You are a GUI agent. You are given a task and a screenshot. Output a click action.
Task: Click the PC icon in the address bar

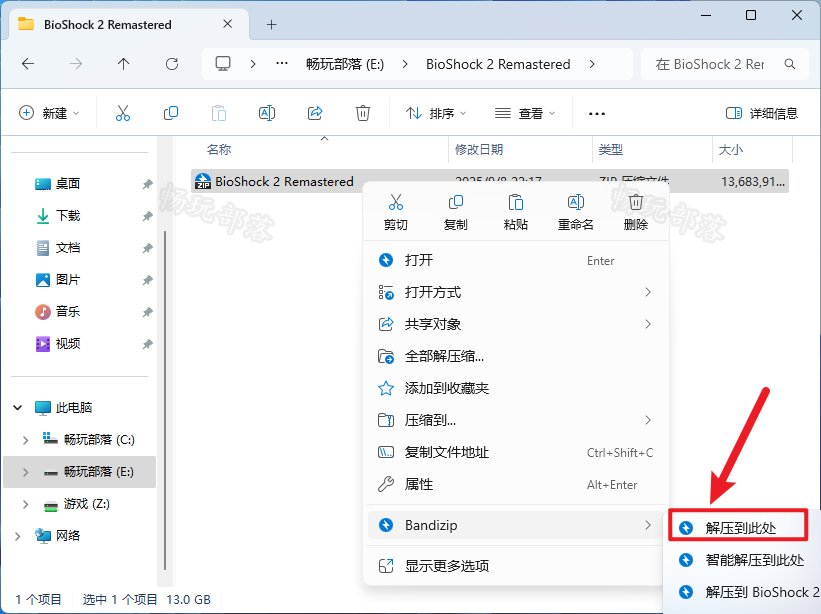tap(223, 64)
